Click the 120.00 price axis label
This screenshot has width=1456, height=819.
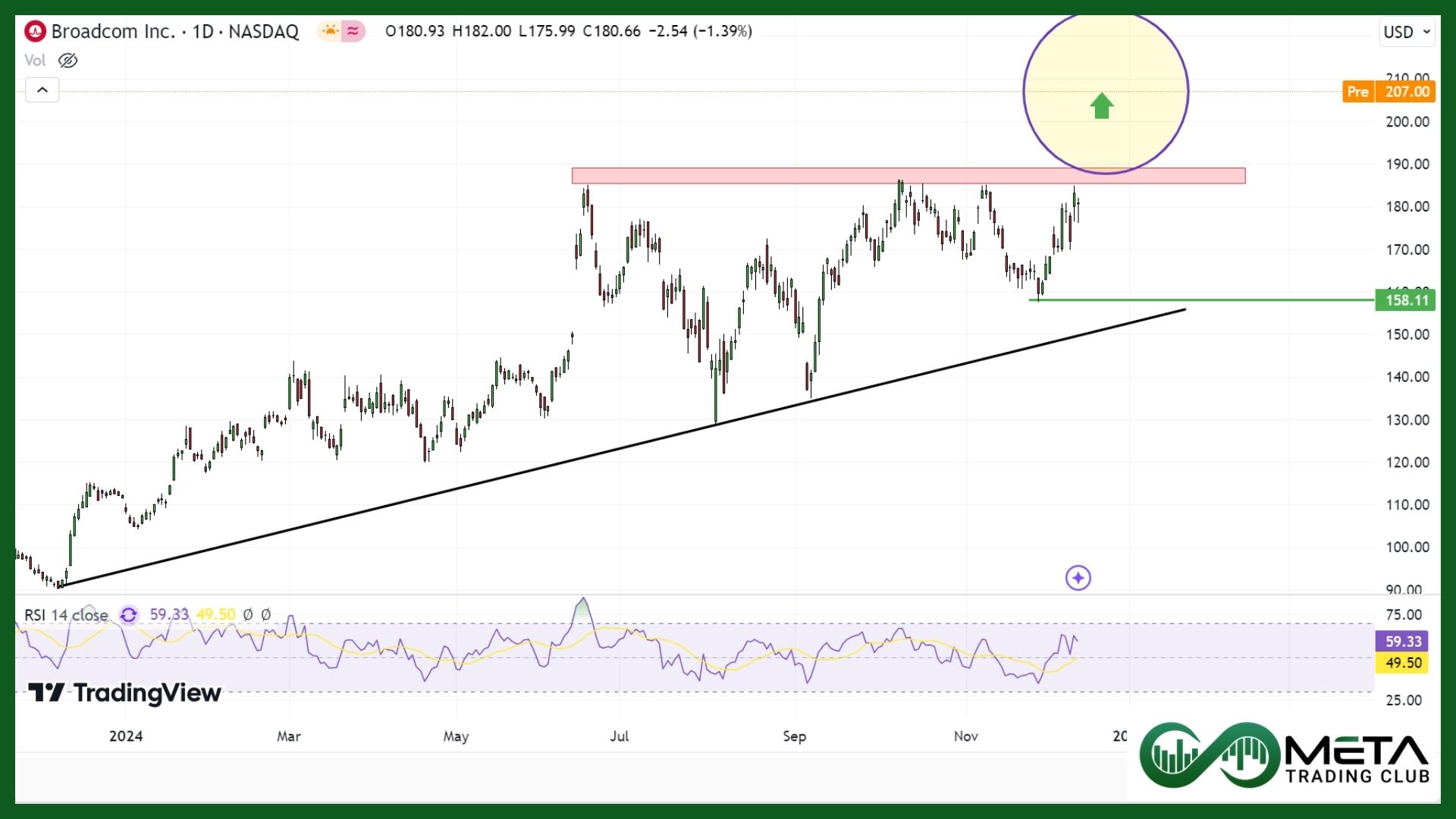1407,463
